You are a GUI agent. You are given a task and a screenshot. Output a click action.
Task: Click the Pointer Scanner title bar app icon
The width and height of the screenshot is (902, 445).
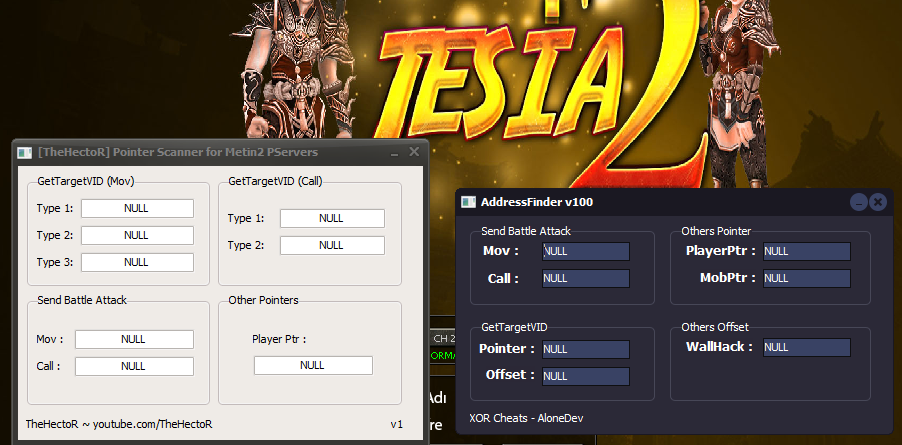(24, 153)
